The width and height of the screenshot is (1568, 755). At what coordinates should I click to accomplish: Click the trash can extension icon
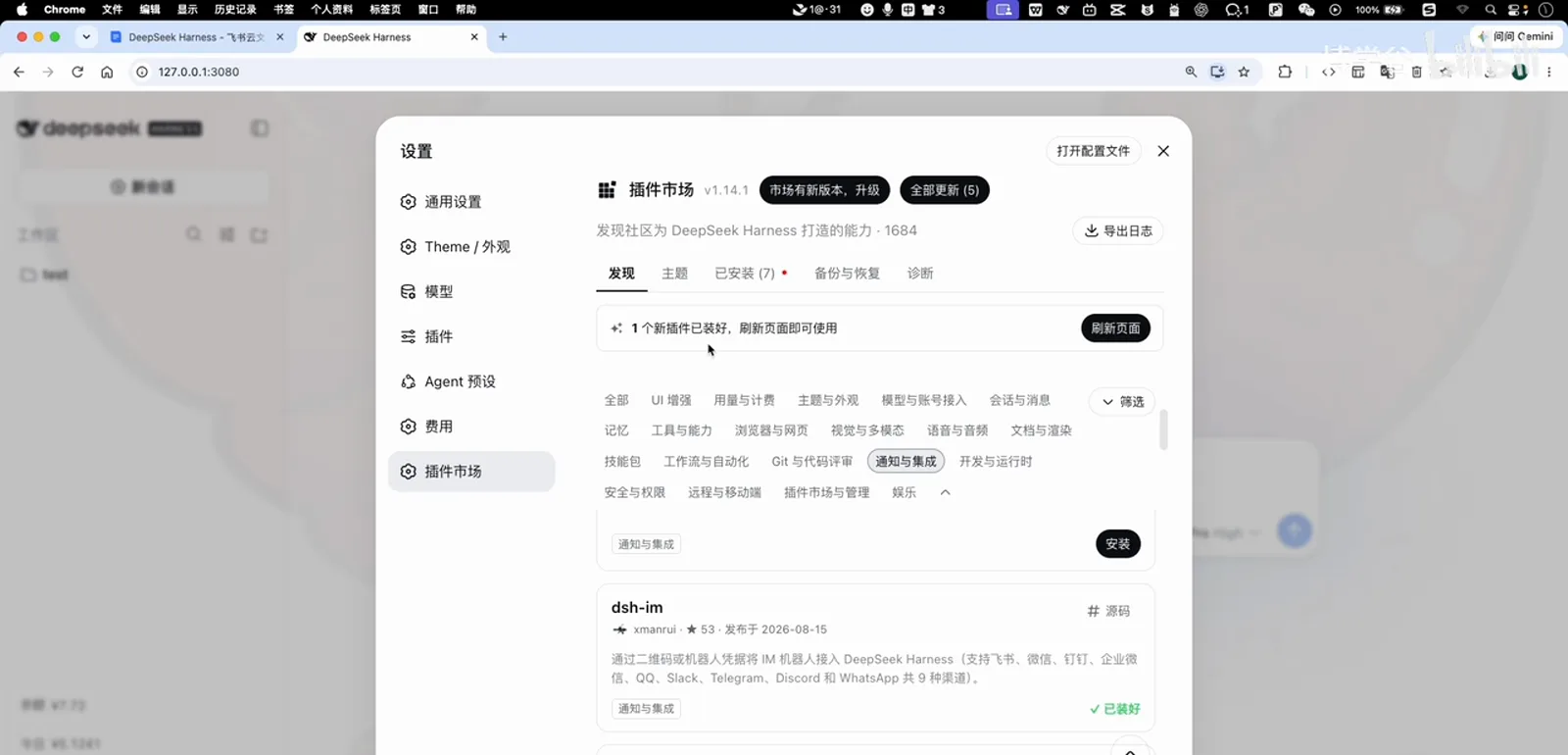click(x=1416, y=72)
